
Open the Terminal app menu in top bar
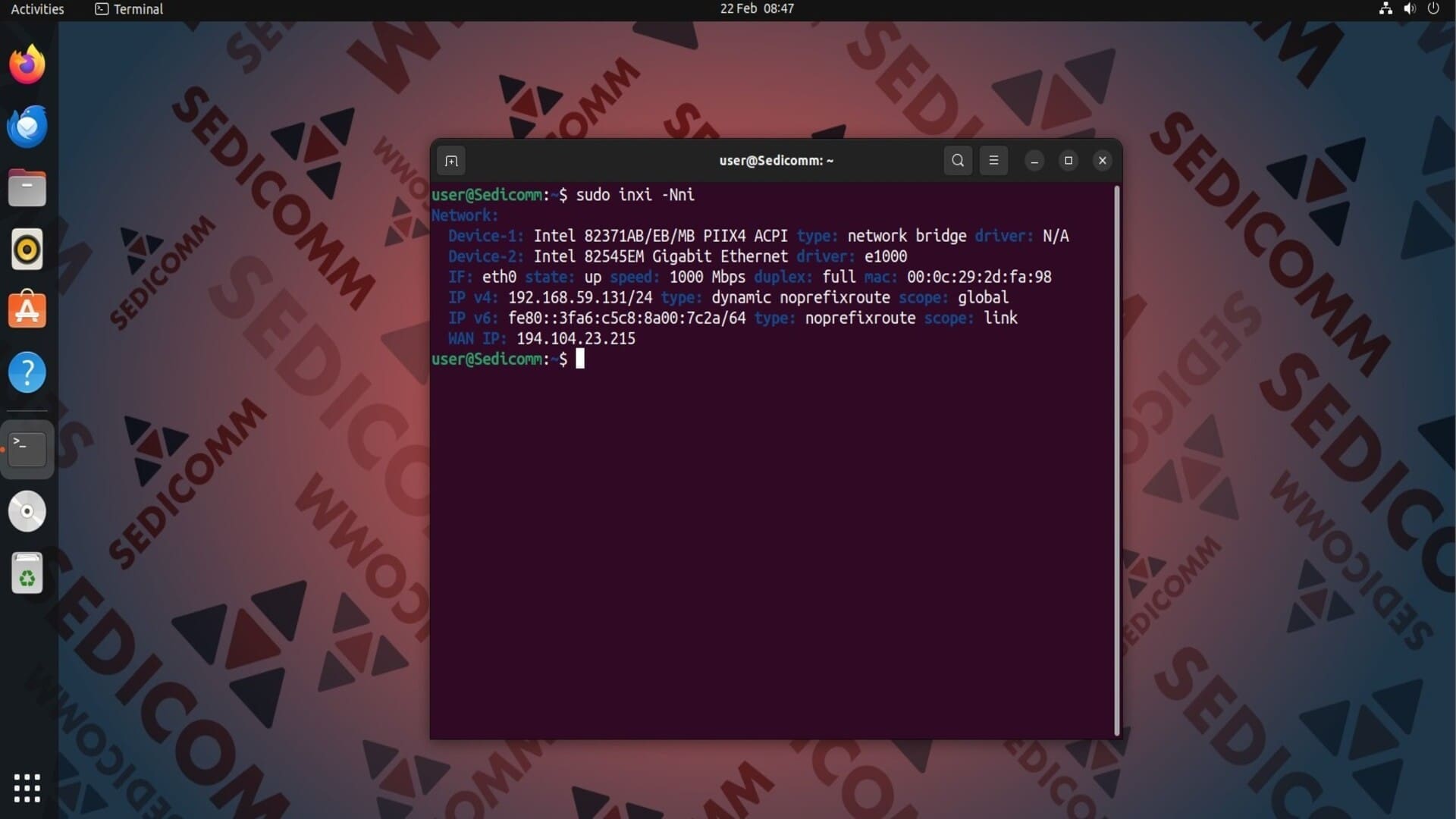click(129, 9)
